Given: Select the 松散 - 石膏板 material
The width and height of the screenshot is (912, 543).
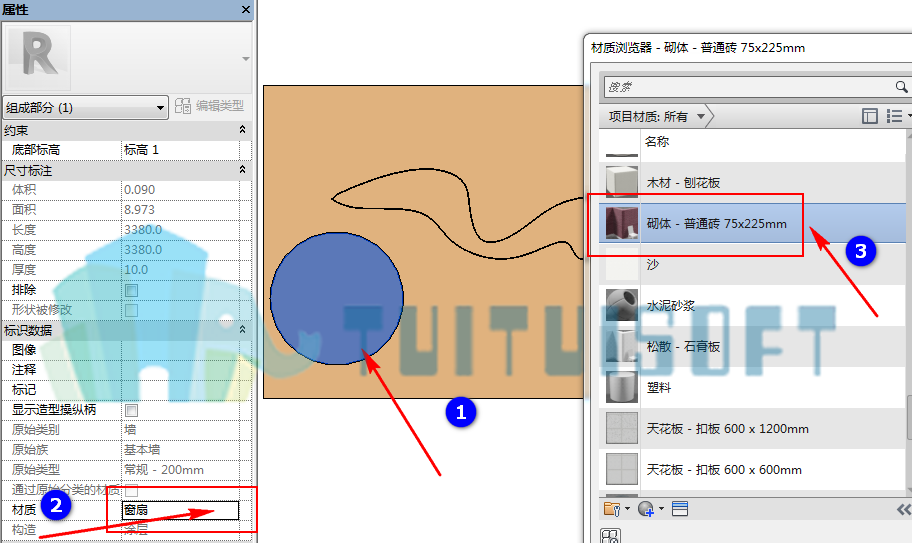Looking at the screenshot, I should 753,346.
